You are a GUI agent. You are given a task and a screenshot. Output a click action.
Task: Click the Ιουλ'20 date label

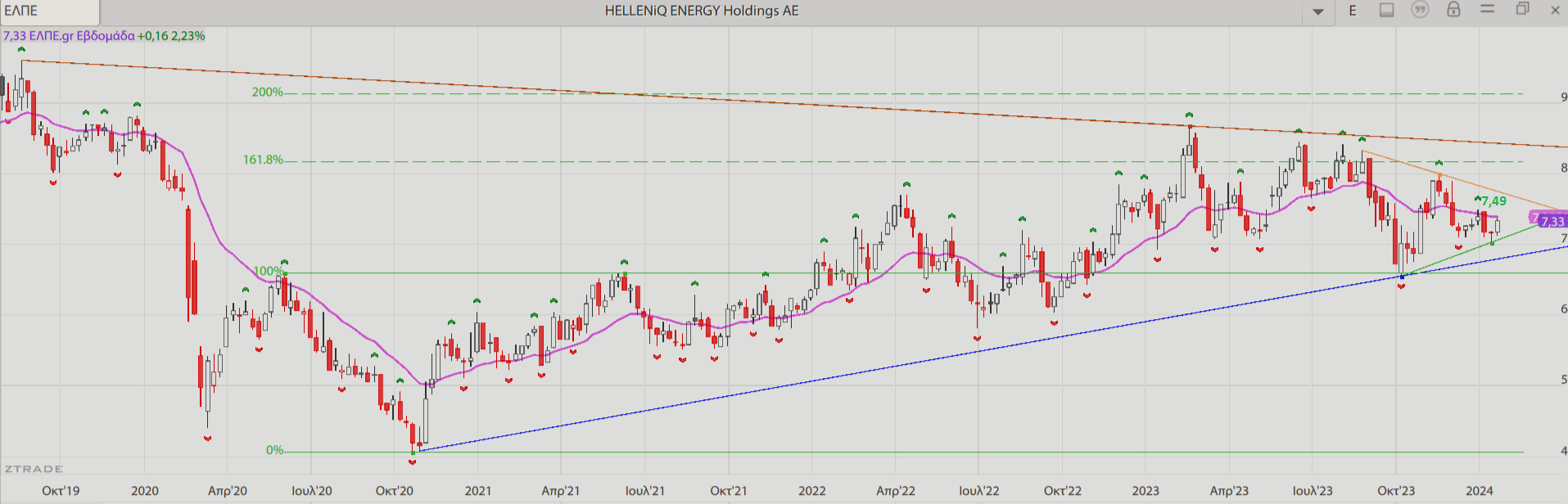(312, 491)
